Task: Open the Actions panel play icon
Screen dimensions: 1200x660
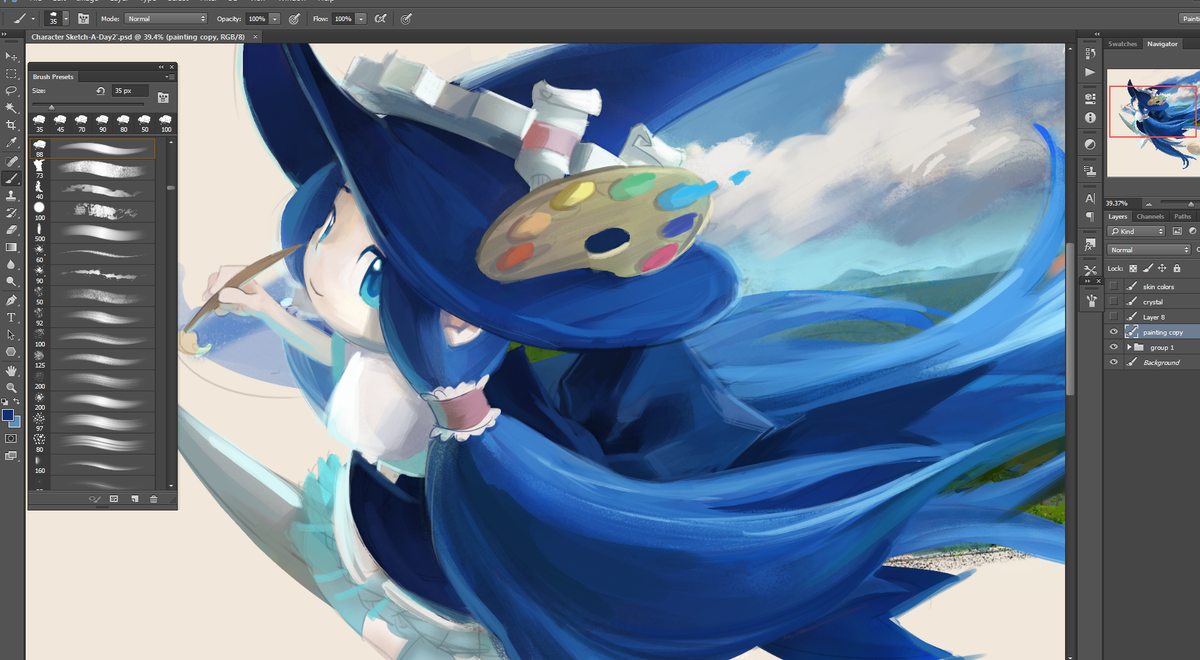Action: [x=1090, y=73]
